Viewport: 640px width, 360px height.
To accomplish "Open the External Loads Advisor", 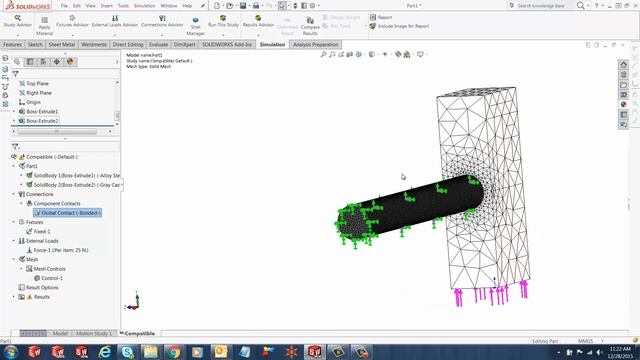I will click(115, 21).
